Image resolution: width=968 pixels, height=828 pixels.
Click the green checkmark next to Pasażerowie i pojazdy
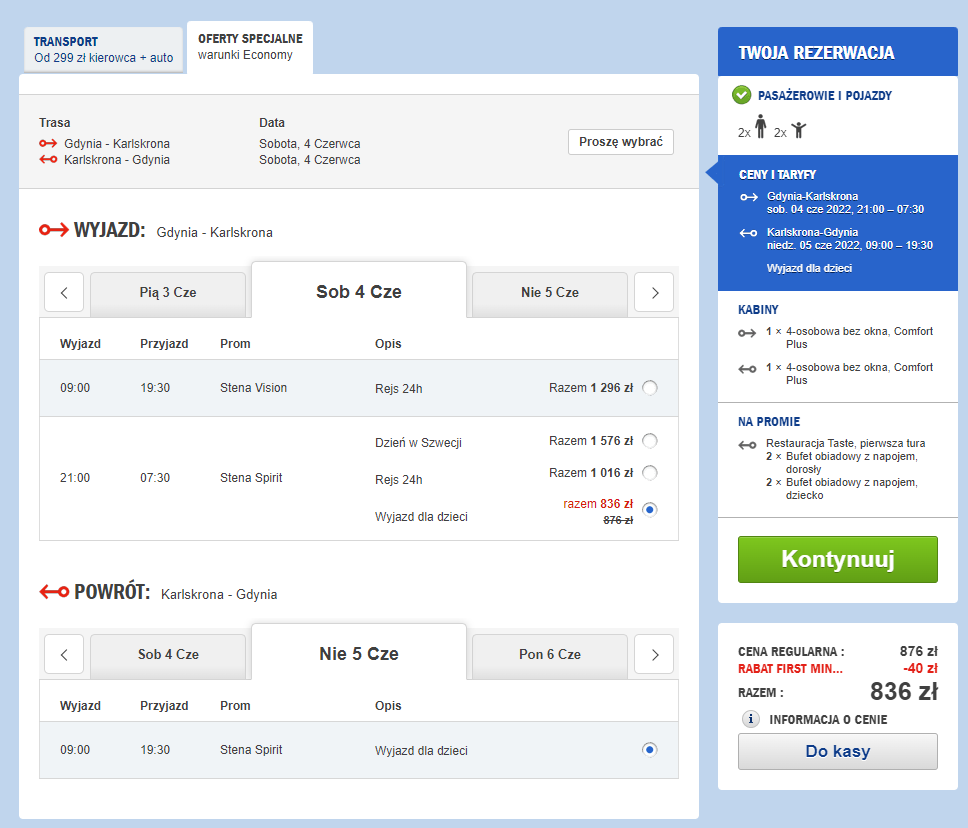[x=741, y=95]
